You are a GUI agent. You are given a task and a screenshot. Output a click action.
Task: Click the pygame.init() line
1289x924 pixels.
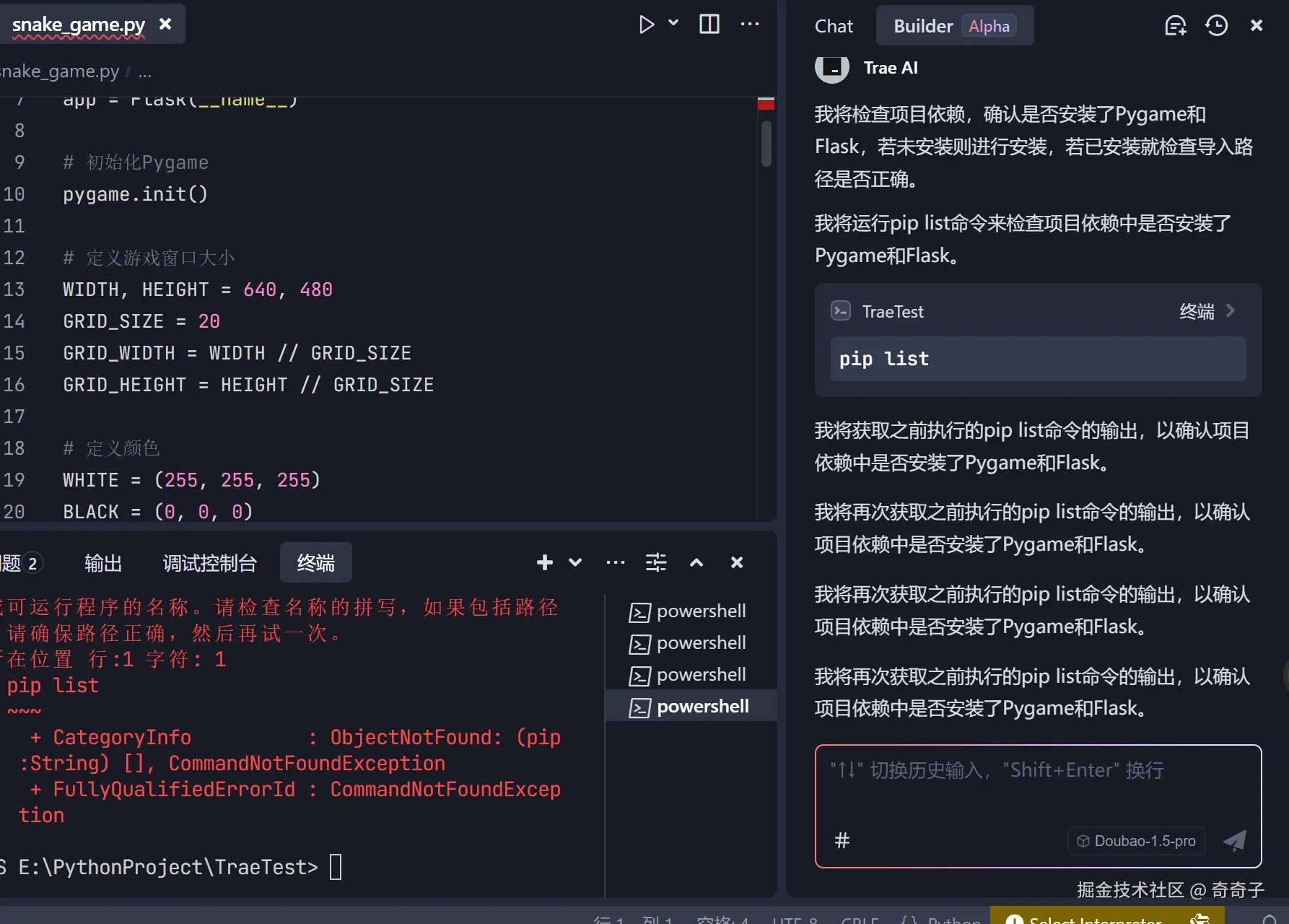click(x=135, y=194)
